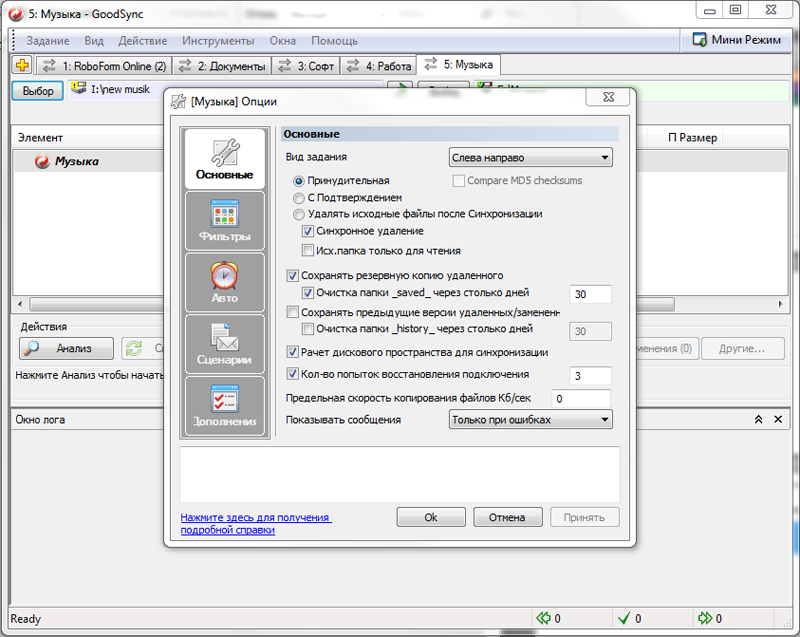
Task: Open the Дополнения options section
Action: (x=224, y=406)
